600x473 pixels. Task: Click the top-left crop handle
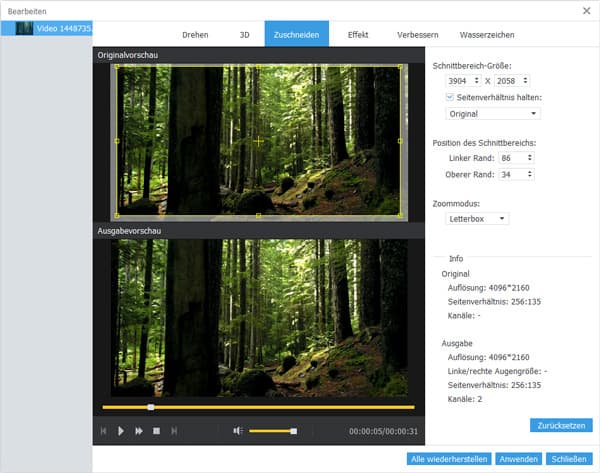[117, 67]
